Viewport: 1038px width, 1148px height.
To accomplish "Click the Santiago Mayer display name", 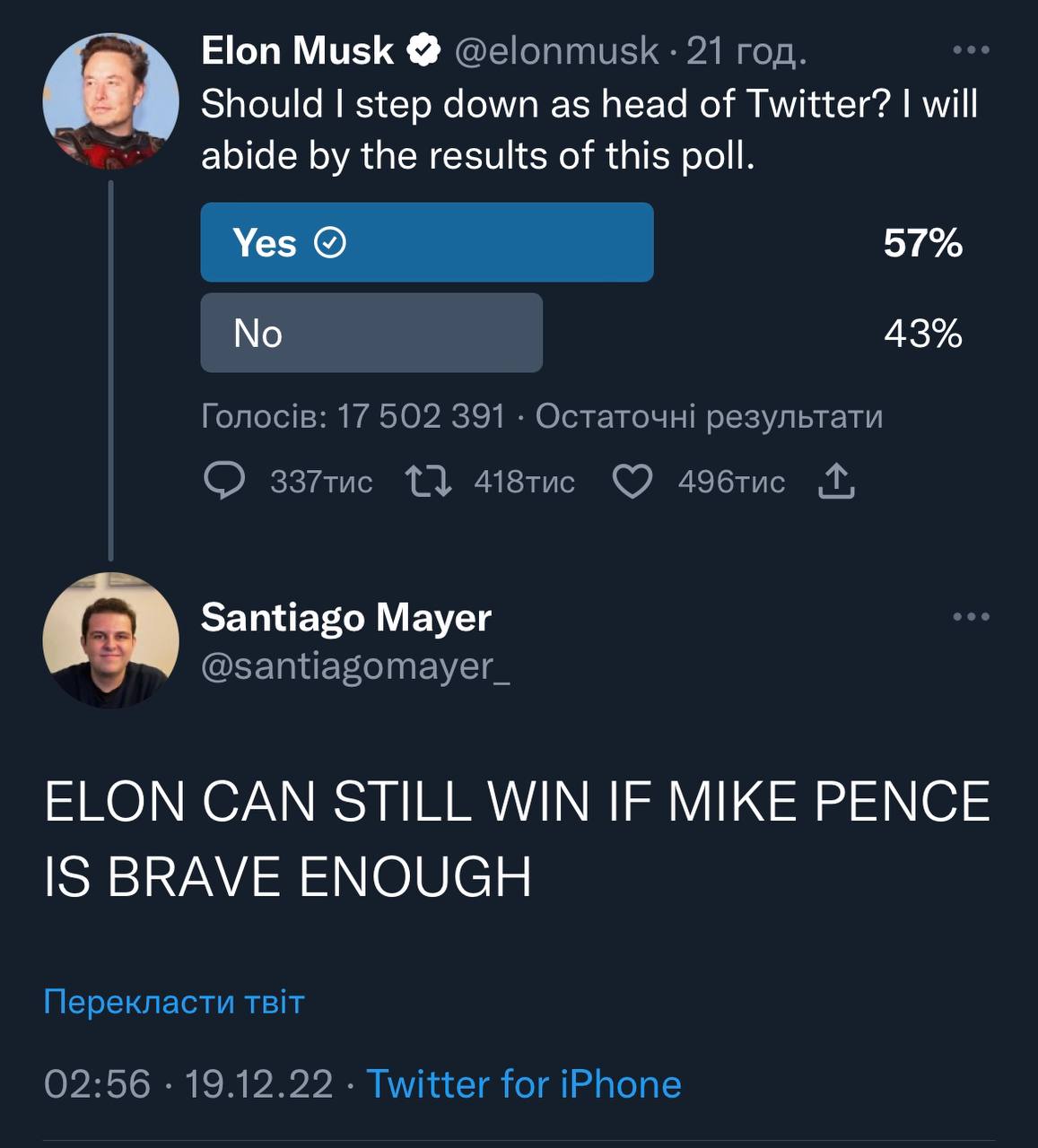I will coord(345,617).
